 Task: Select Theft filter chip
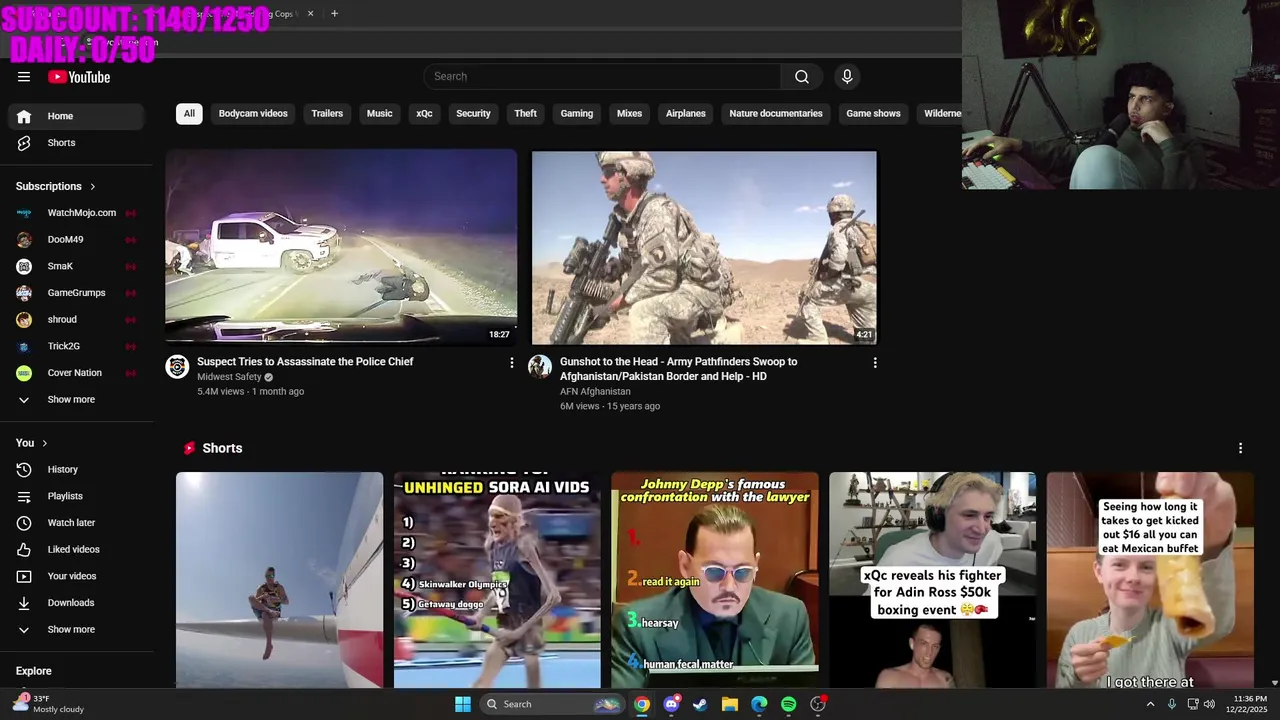526,114
